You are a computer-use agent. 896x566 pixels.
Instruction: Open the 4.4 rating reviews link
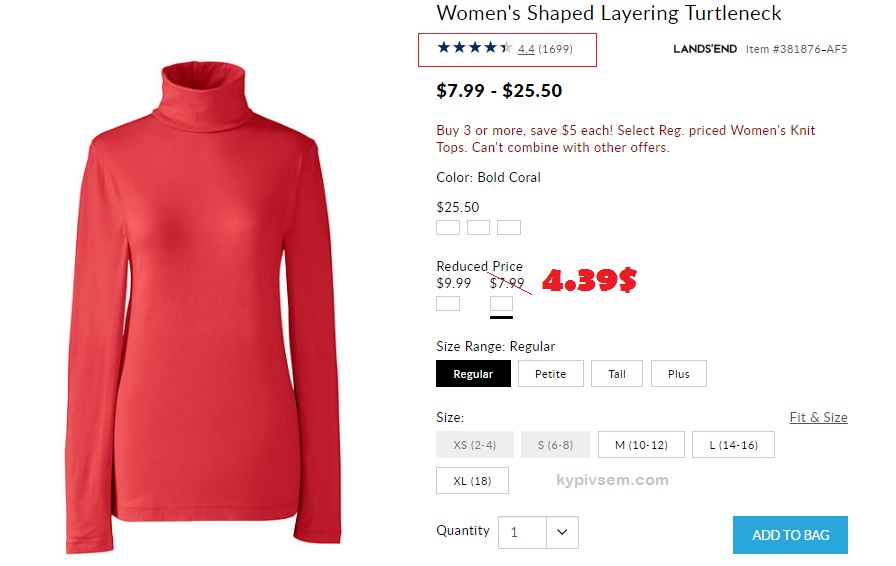(x=526, y=49)
